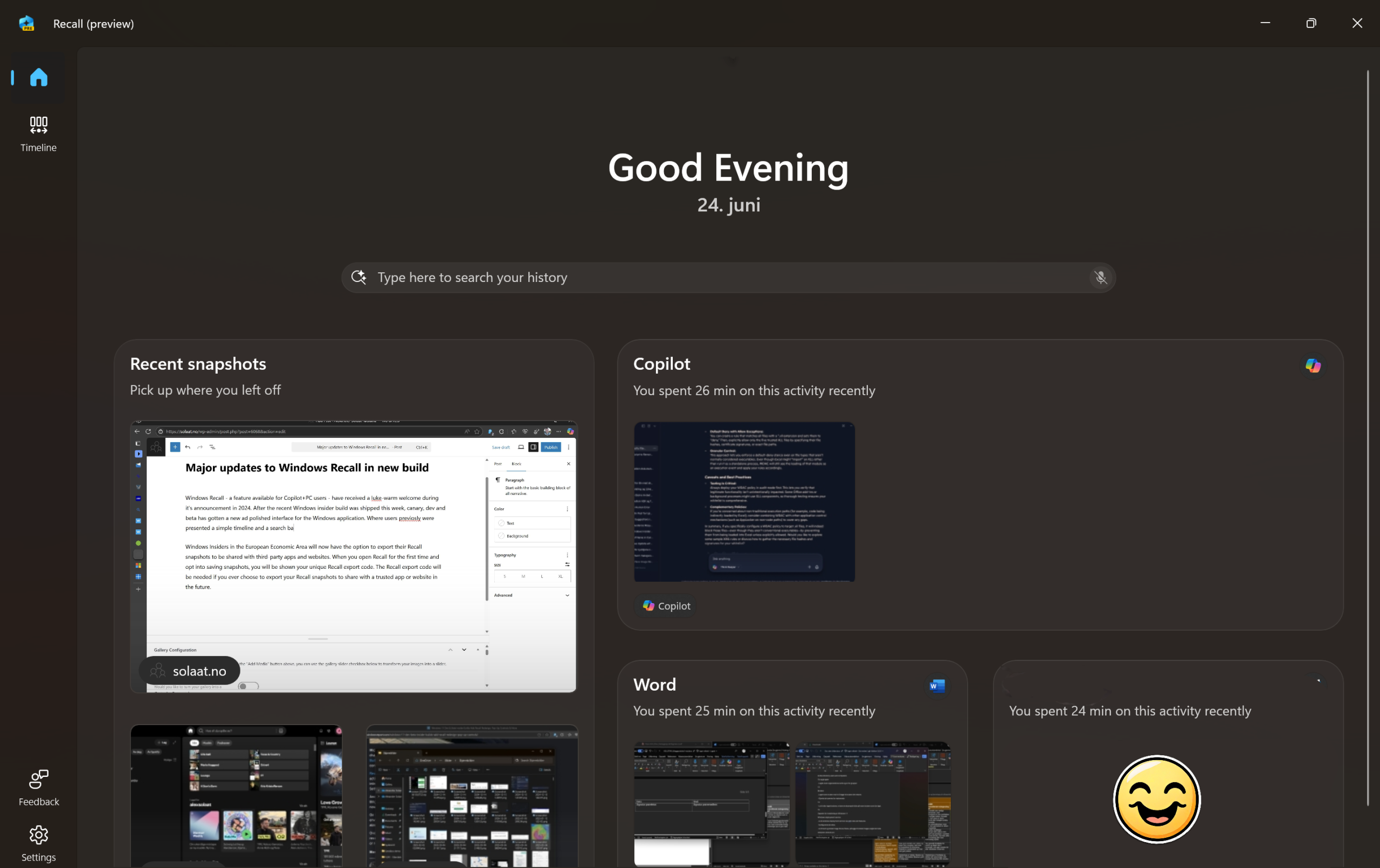This screenshot has width=1380, height=868.
Task: Open the first Word snapshot thumbnail
Action: tap(711, 804)
